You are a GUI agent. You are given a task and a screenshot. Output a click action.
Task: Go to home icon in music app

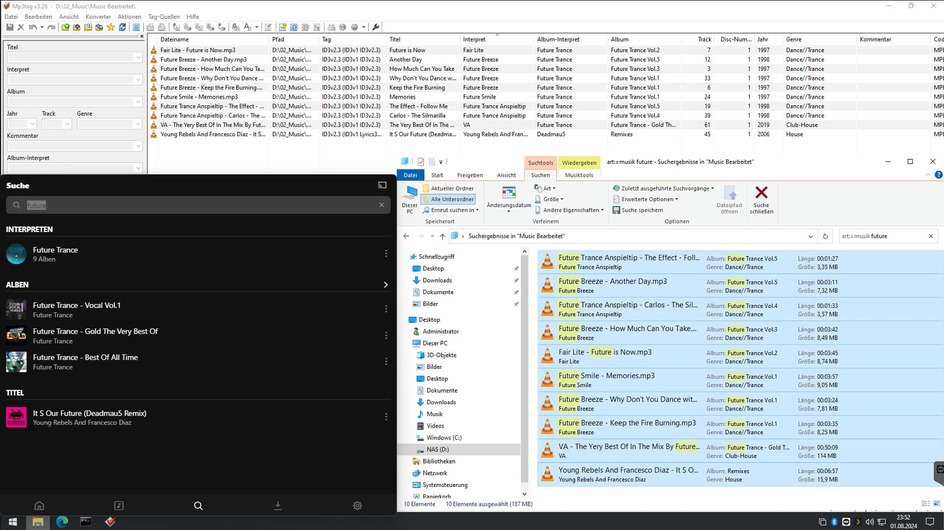(39, 506)
